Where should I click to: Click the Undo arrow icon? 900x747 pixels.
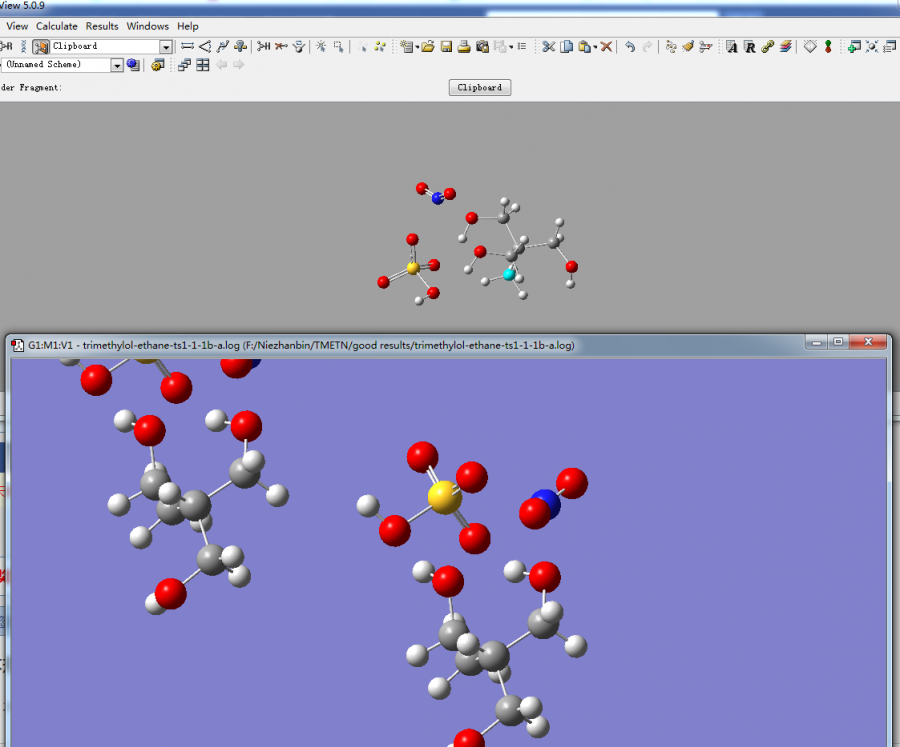(x=629, y=46)
